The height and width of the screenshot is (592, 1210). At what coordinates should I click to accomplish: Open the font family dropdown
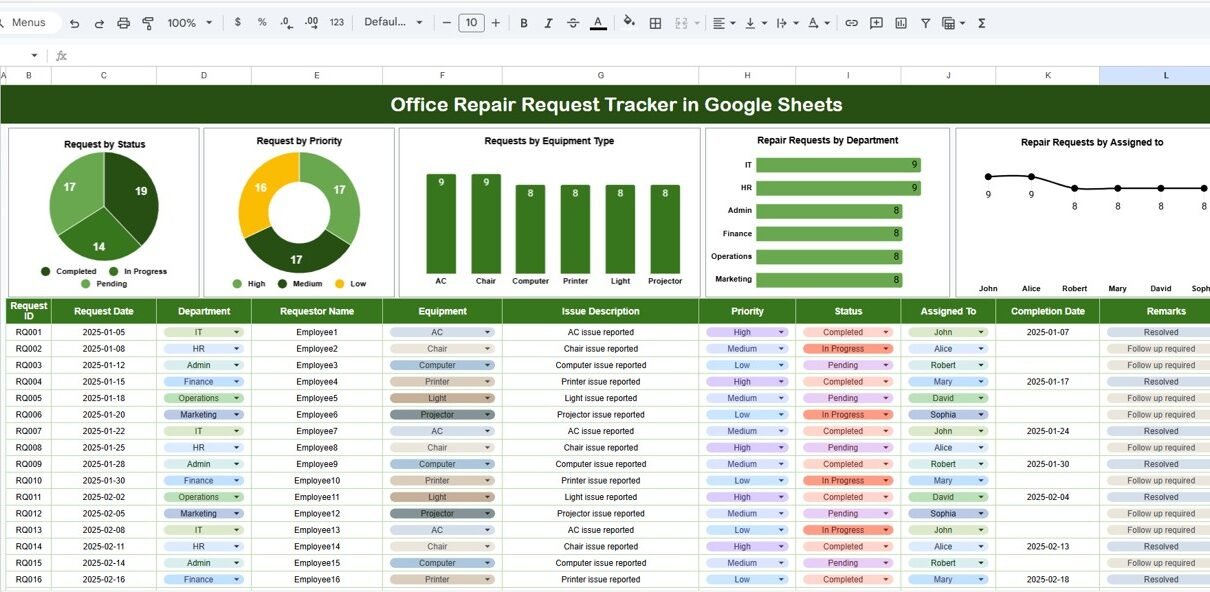click(393, 23)
